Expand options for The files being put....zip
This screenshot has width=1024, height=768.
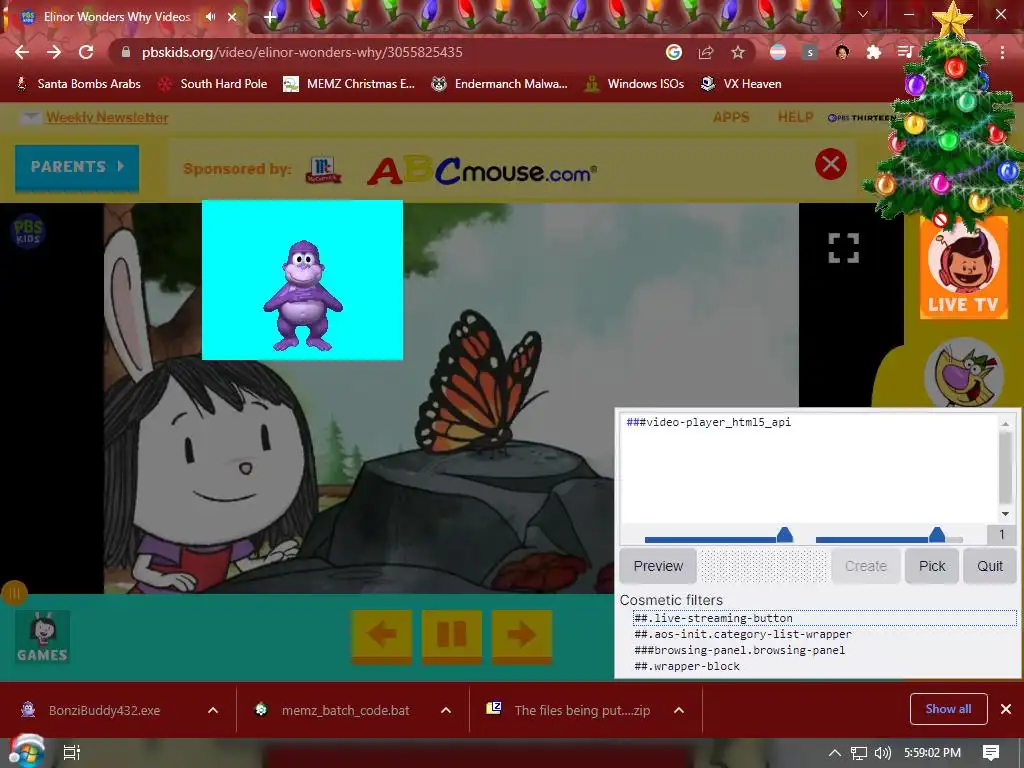pos(679,710)
